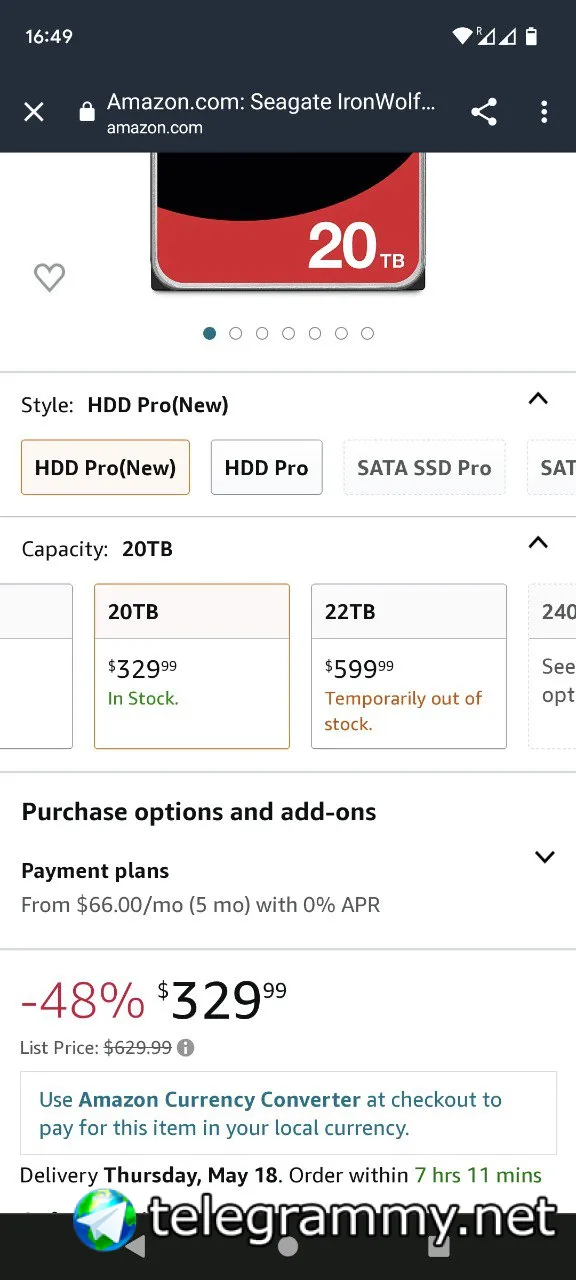Collapse the Capacity section chevron
The image size is (576, 1280).
(538, 543)
